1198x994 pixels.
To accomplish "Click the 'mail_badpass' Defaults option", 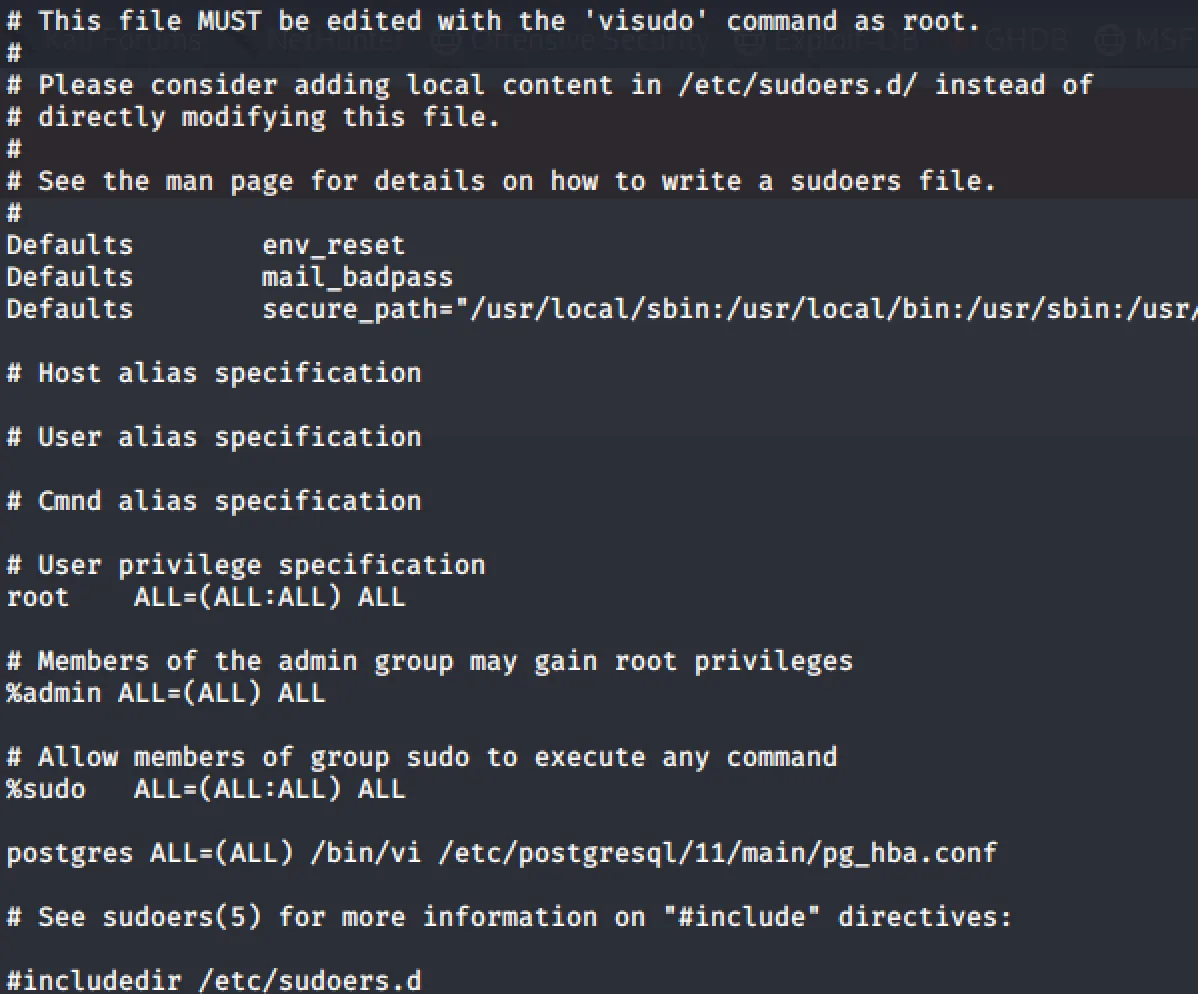I will [x=357, y=277].
